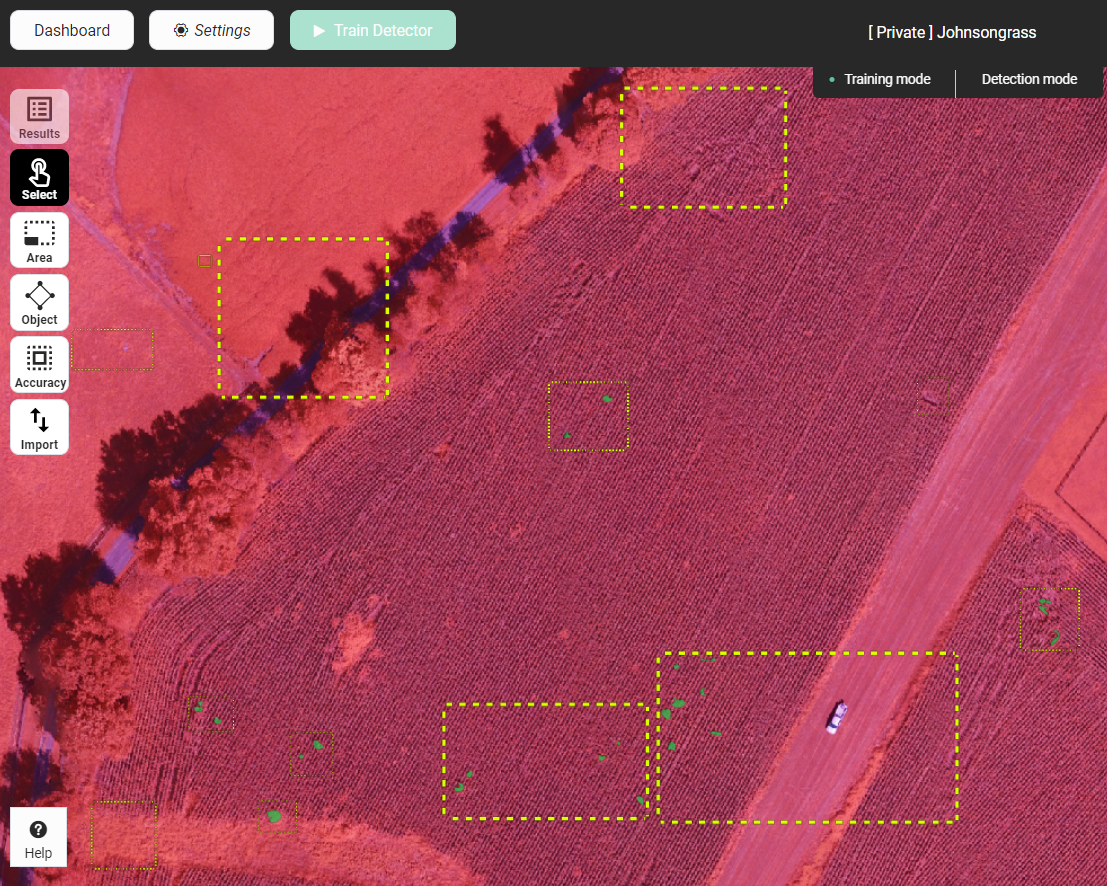
Task: Select the Accuracy tool
Action: [x=40, y=365]
